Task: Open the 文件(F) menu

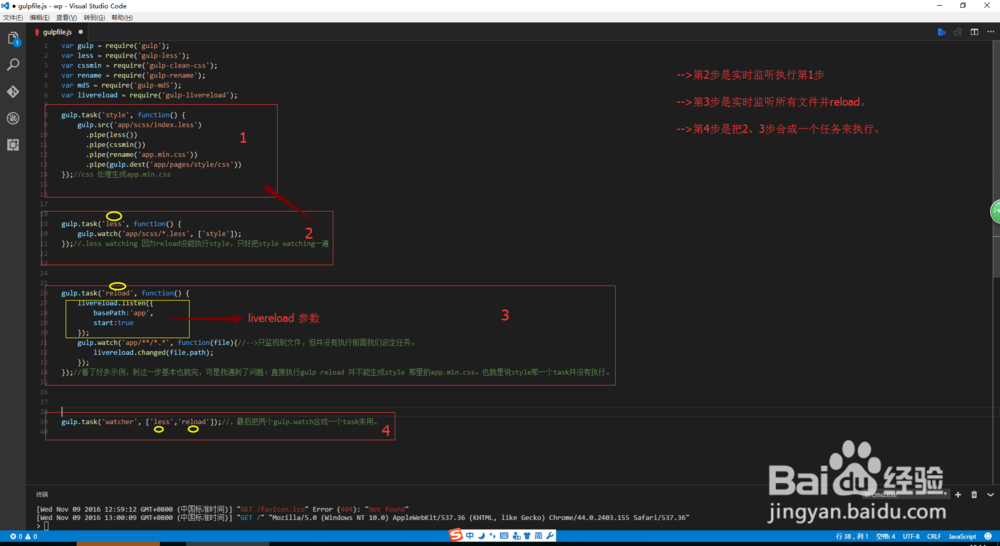Action: 13,18
